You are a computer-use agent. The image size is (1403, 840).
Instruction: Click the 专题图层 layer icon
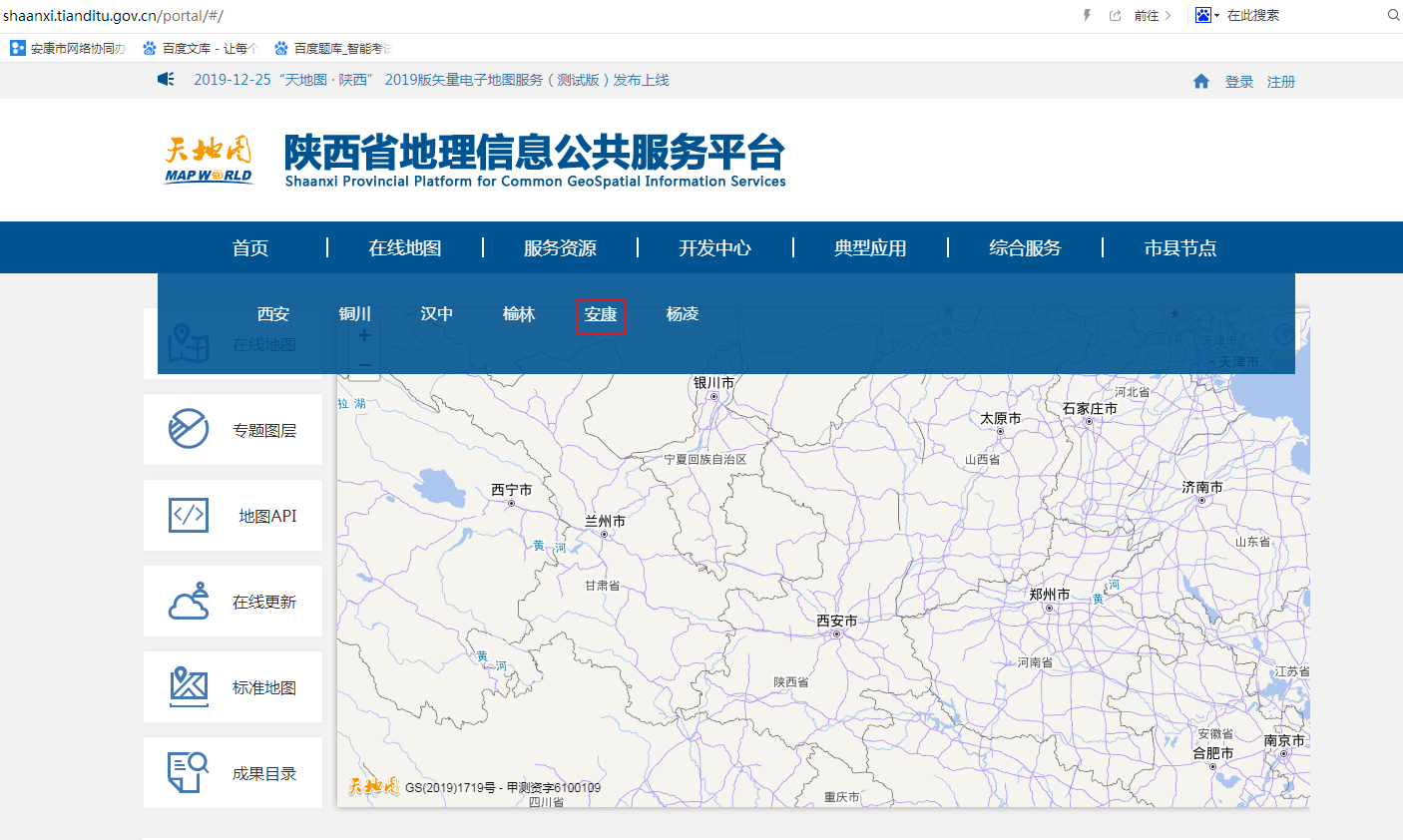click(x=189, y=429)
